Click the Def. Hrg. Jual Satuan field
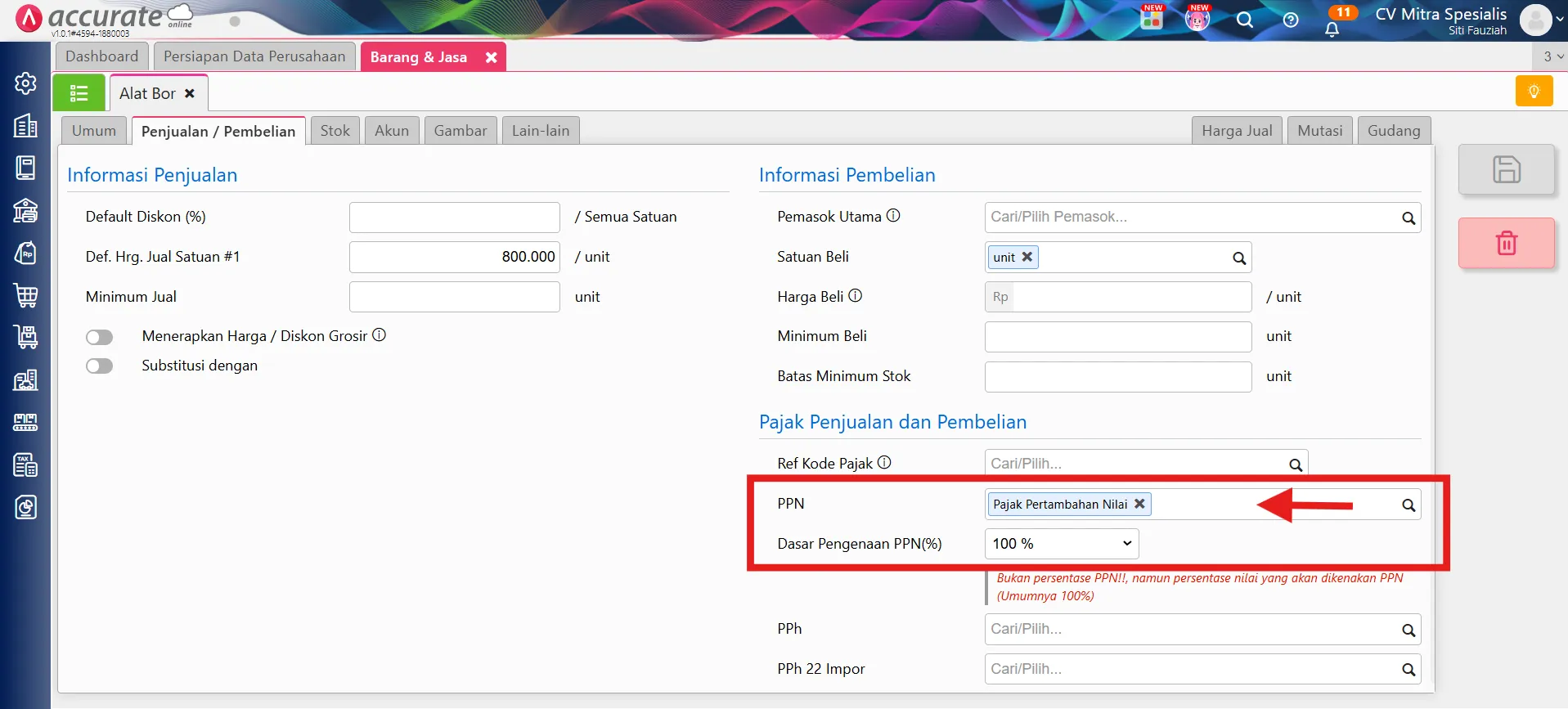This screenshot has width=1568, height=709. 454,257
